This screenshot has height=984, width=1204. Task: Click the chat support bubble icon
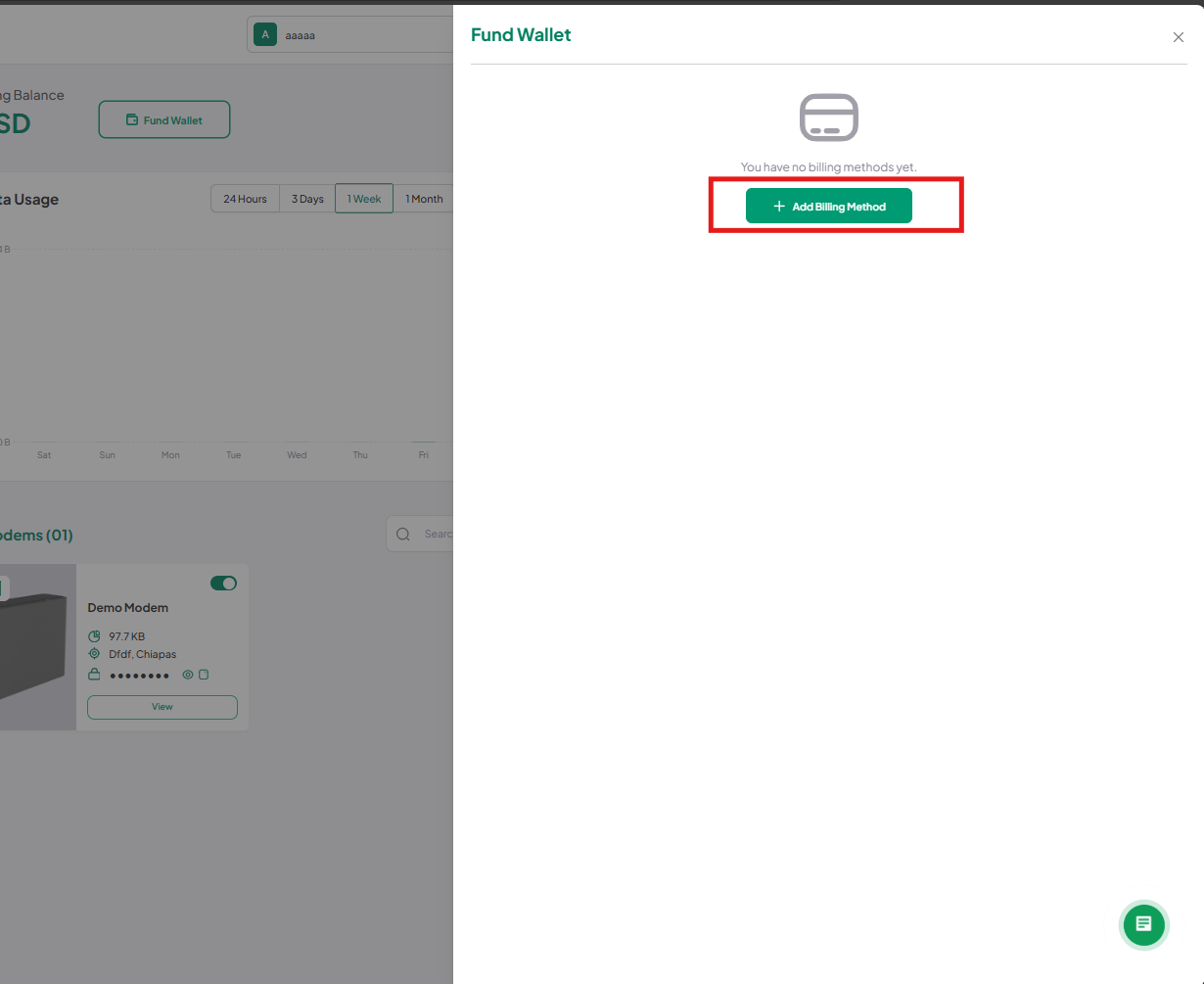click(x=1143, y=924)
